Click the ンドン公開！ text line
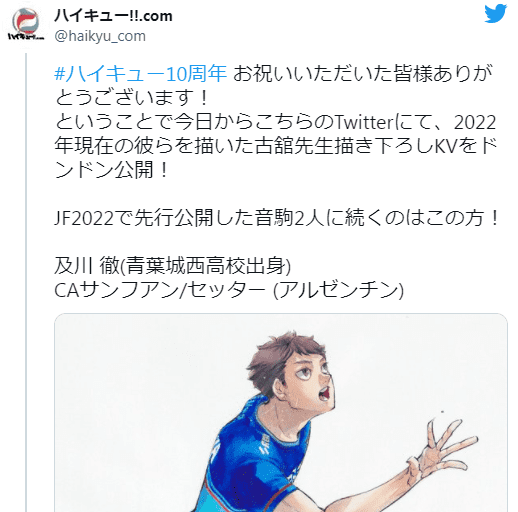Image resolution: width=518 pixels, height=512 pixels. tap(112, 170)
